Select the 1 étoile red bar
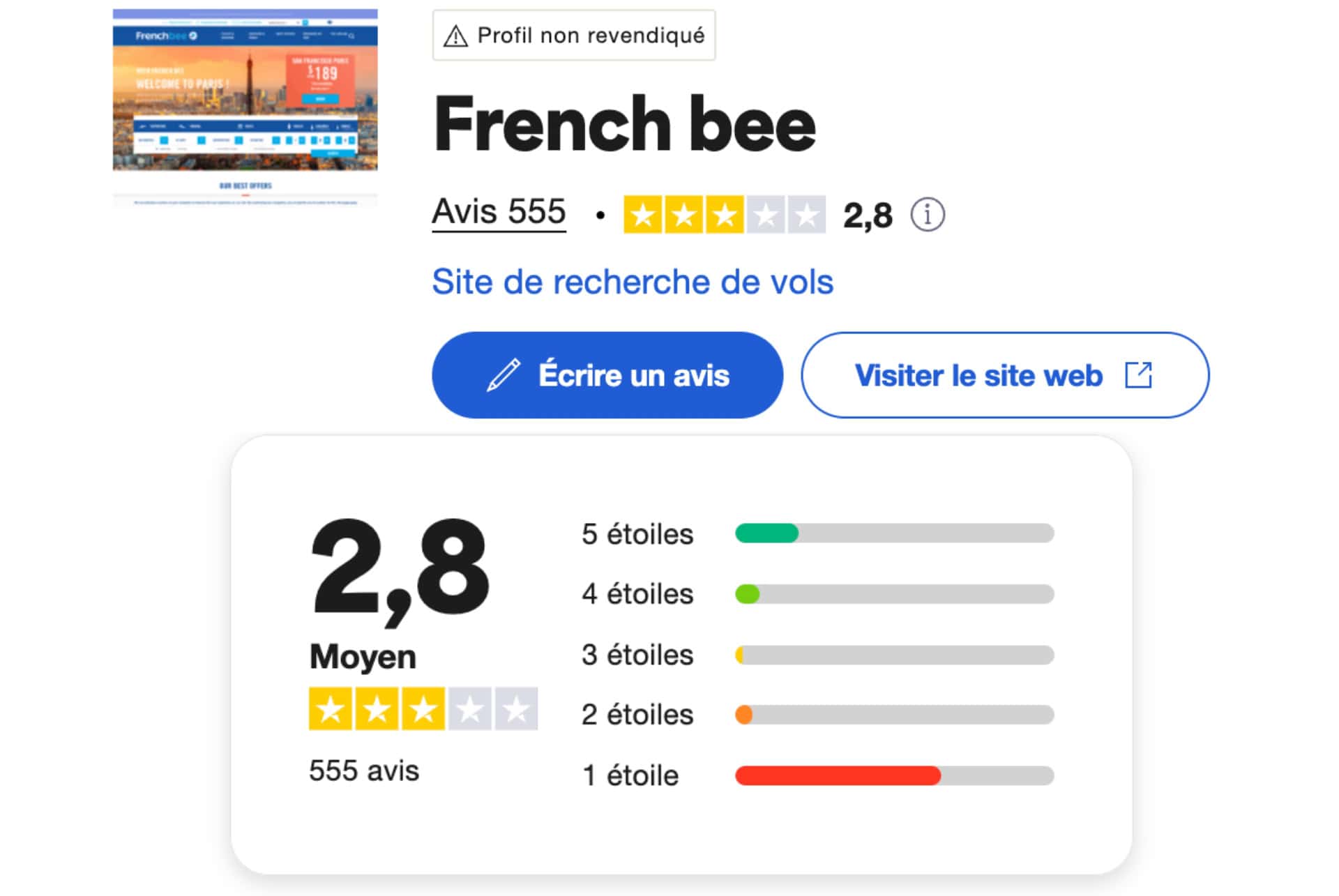The image size is (1339, 896). tap(894, 775)
